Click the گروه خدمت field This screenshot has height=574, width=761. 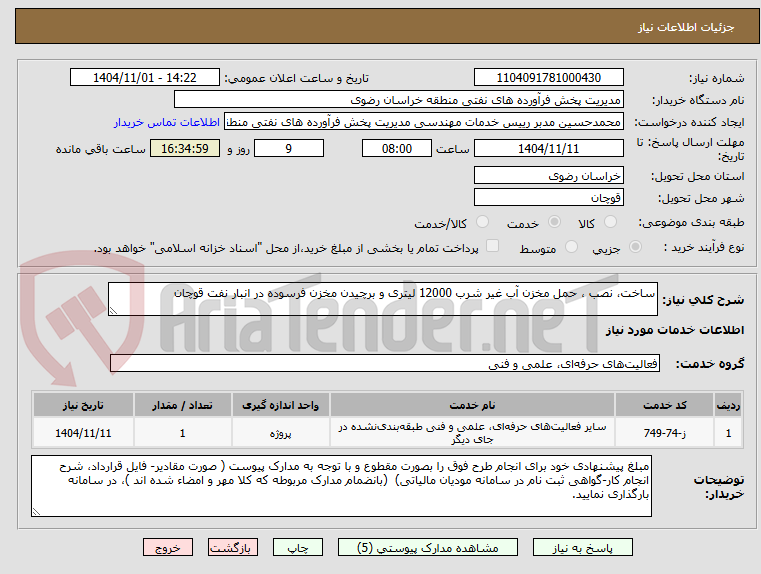[x=385, y=363]
